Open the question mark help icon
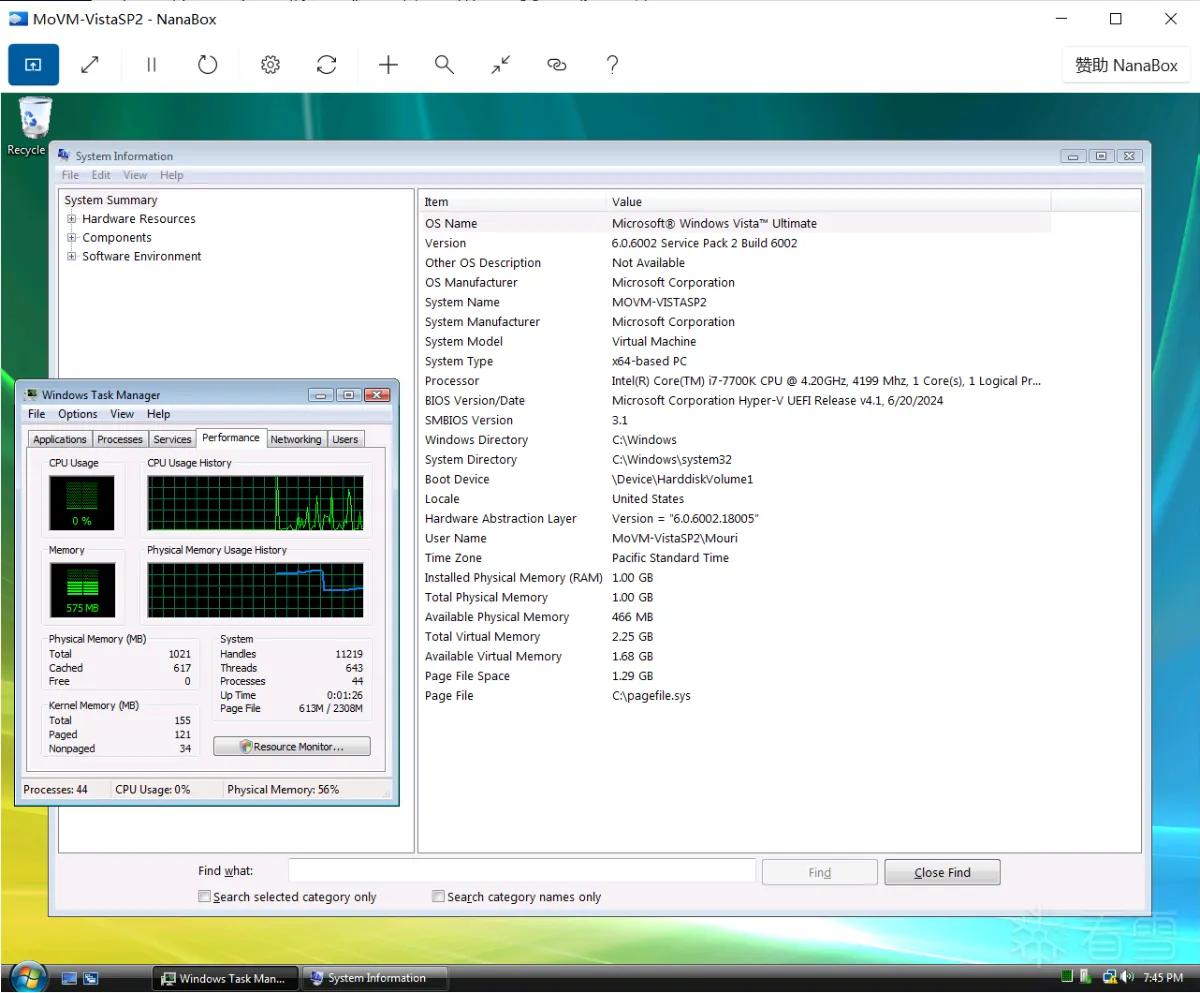1200x993 pixels. coord(613,65)
